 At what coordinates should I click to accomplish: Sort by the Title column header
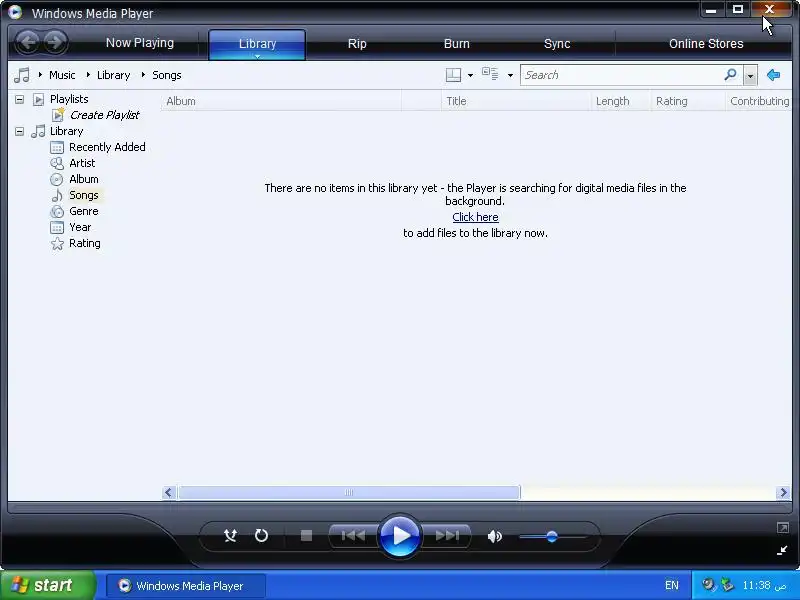(x=516, y=101)
